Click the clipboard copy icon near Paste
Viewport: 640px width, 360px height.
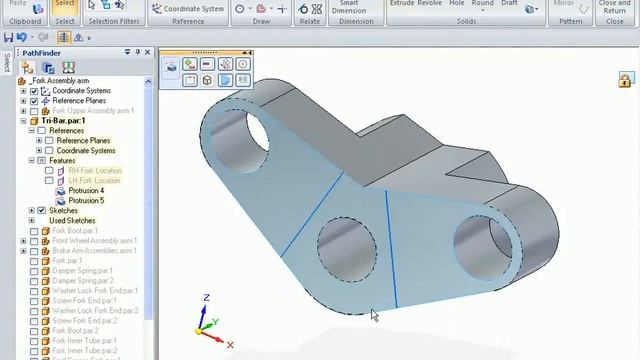click(x=38, y=8)
